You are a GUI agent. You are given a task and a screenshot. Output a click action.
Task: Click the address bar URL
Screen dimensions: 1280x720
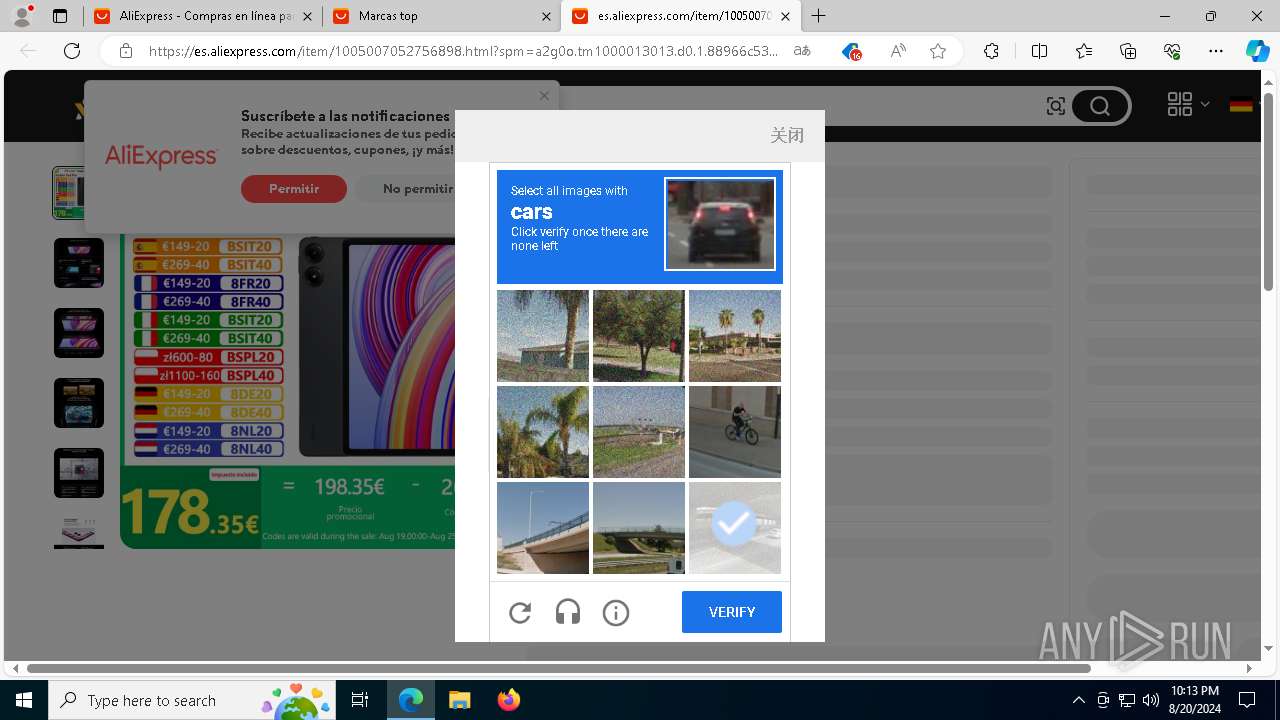[463, 51]
